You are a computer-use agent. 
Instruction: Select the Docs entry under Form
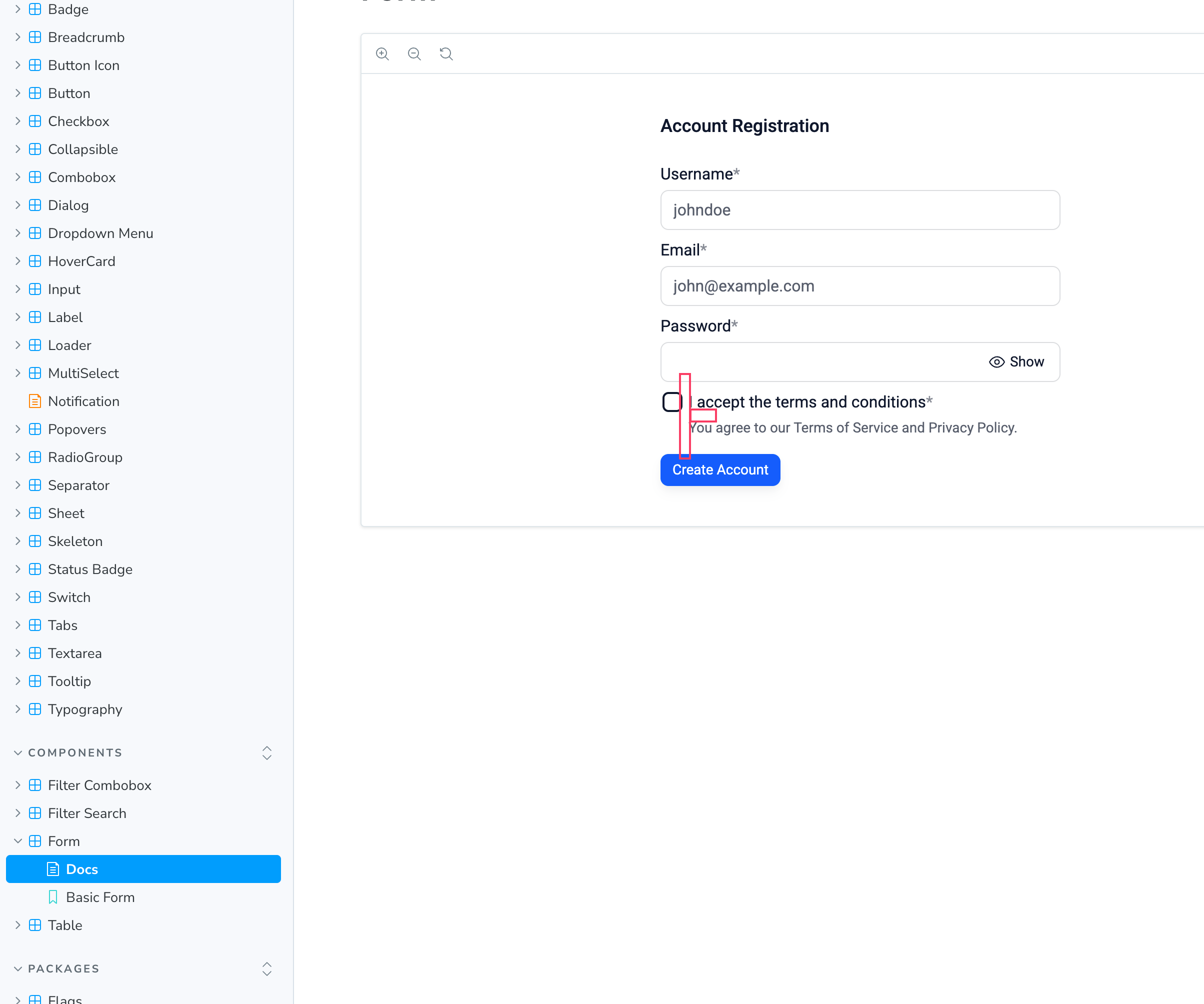tap(143, 869)
